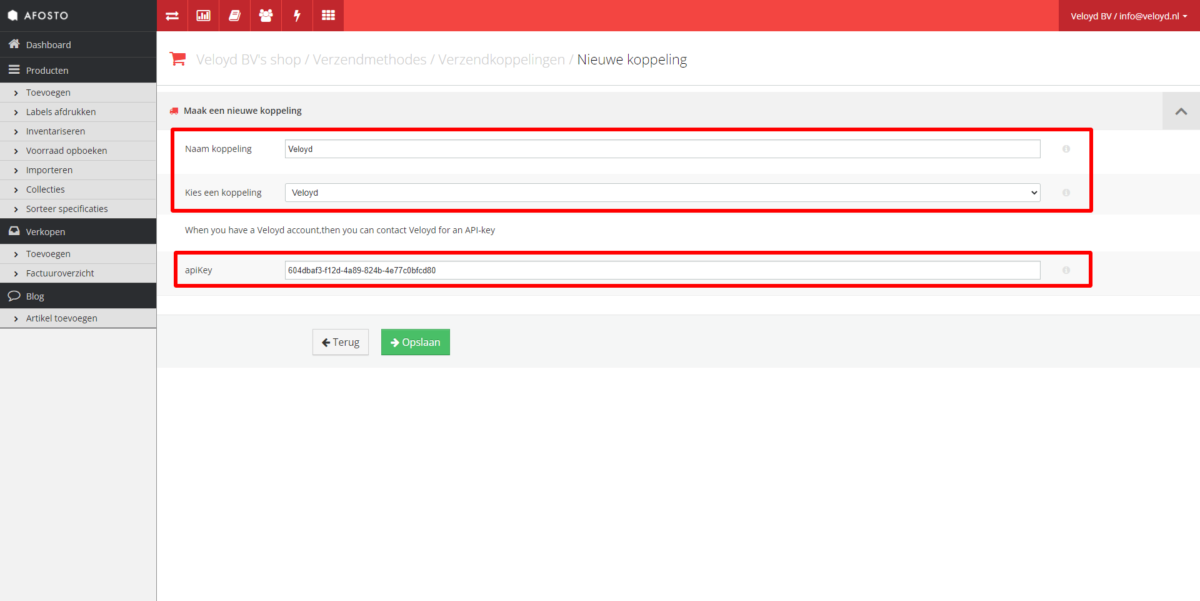Click the Terug button
This screenshot has width=1200, height=601.
(x=340, y=342)
